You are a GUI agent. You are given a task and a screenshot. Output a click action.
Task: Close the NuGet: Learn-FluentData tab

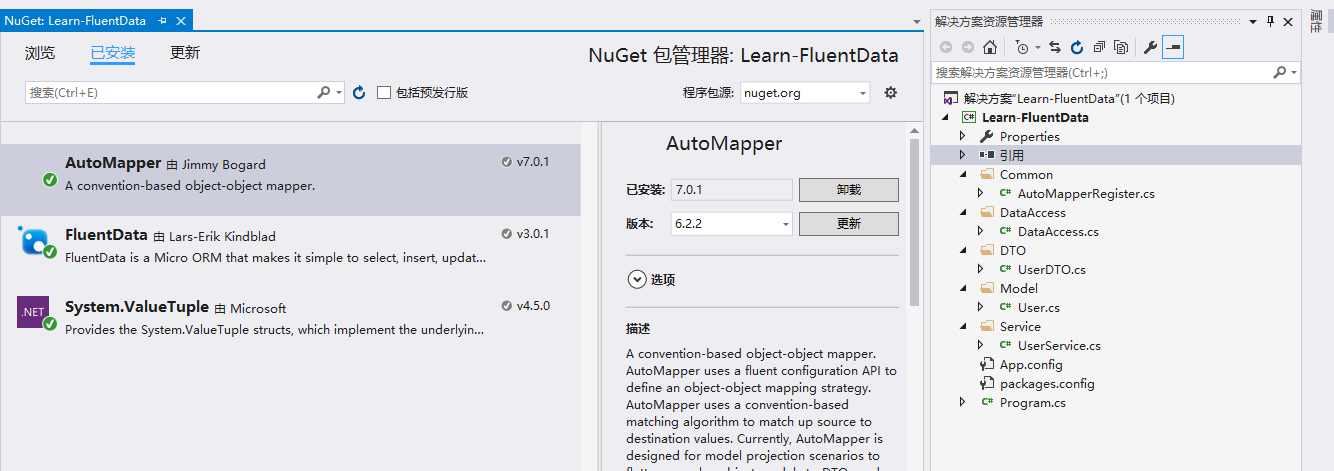point(182,20)
